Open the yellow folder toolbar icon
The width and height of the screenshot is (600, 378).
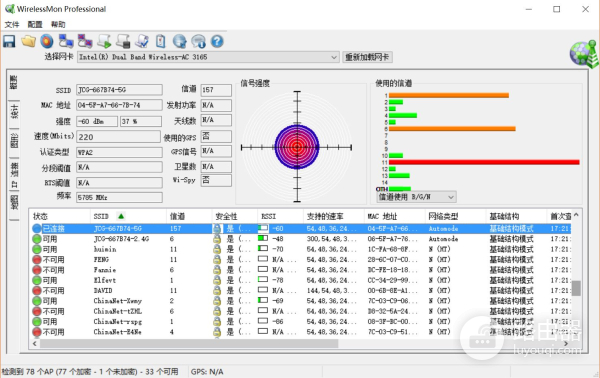click(x=28, y=41)
